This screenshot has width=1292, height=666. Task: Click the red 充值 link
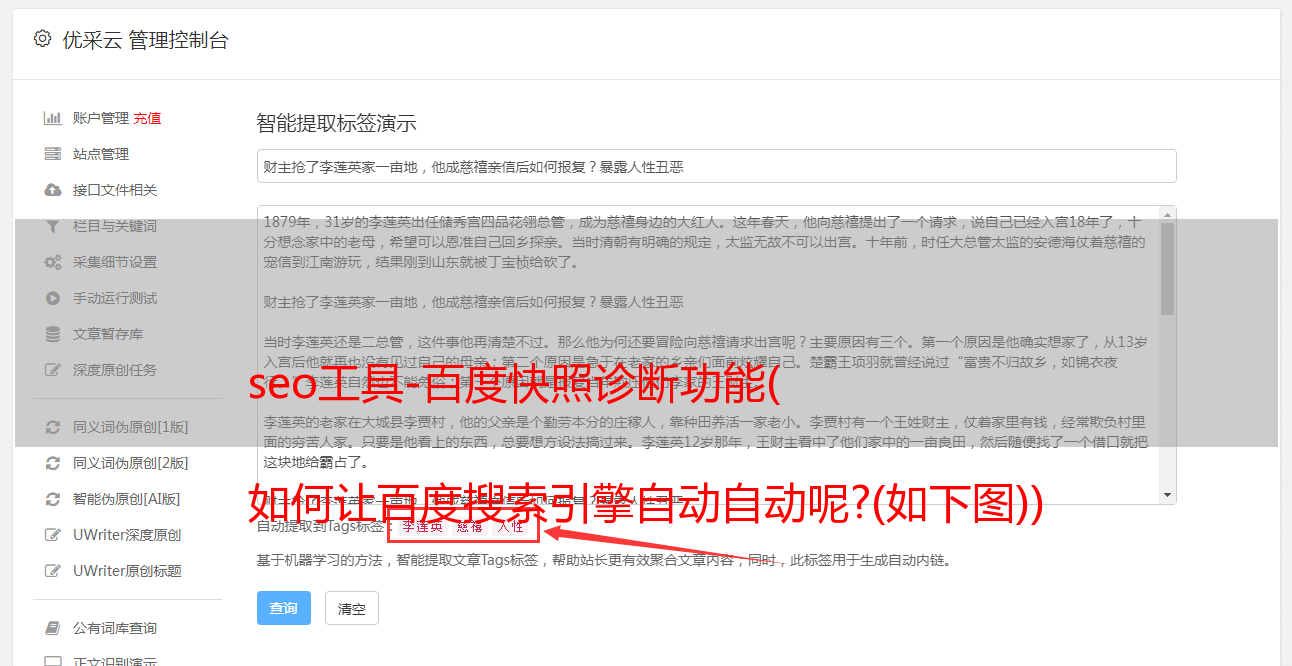(x=147, y=118)
